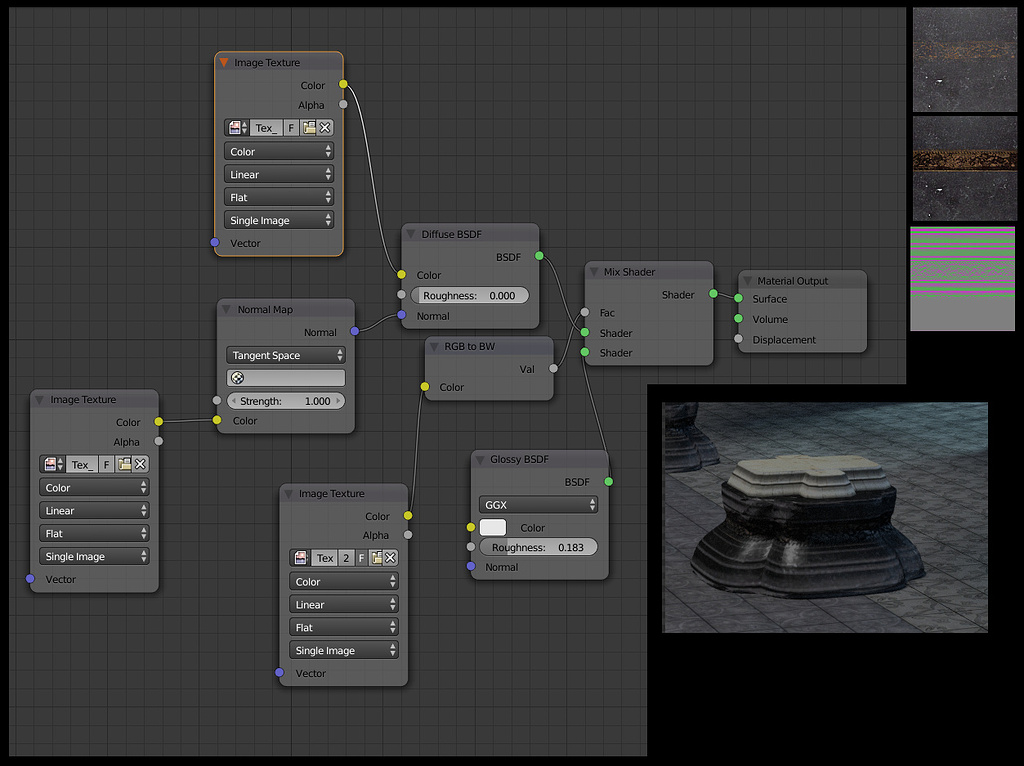
Task: Click BSDF output socket of Diffuse BSDF node
Action: [539, 256]
